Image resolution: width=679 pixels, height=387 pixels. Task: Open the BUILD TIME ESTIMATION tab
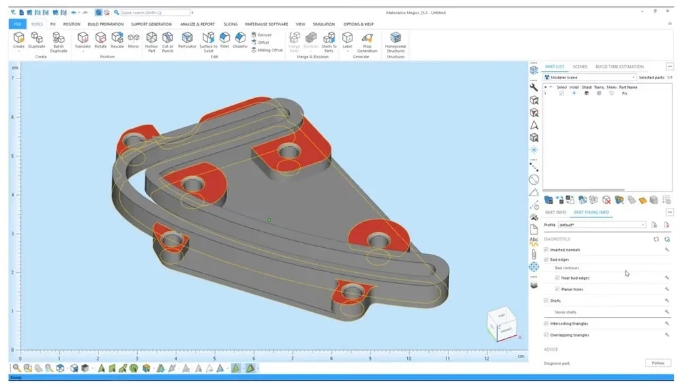(x=620, y=67)
